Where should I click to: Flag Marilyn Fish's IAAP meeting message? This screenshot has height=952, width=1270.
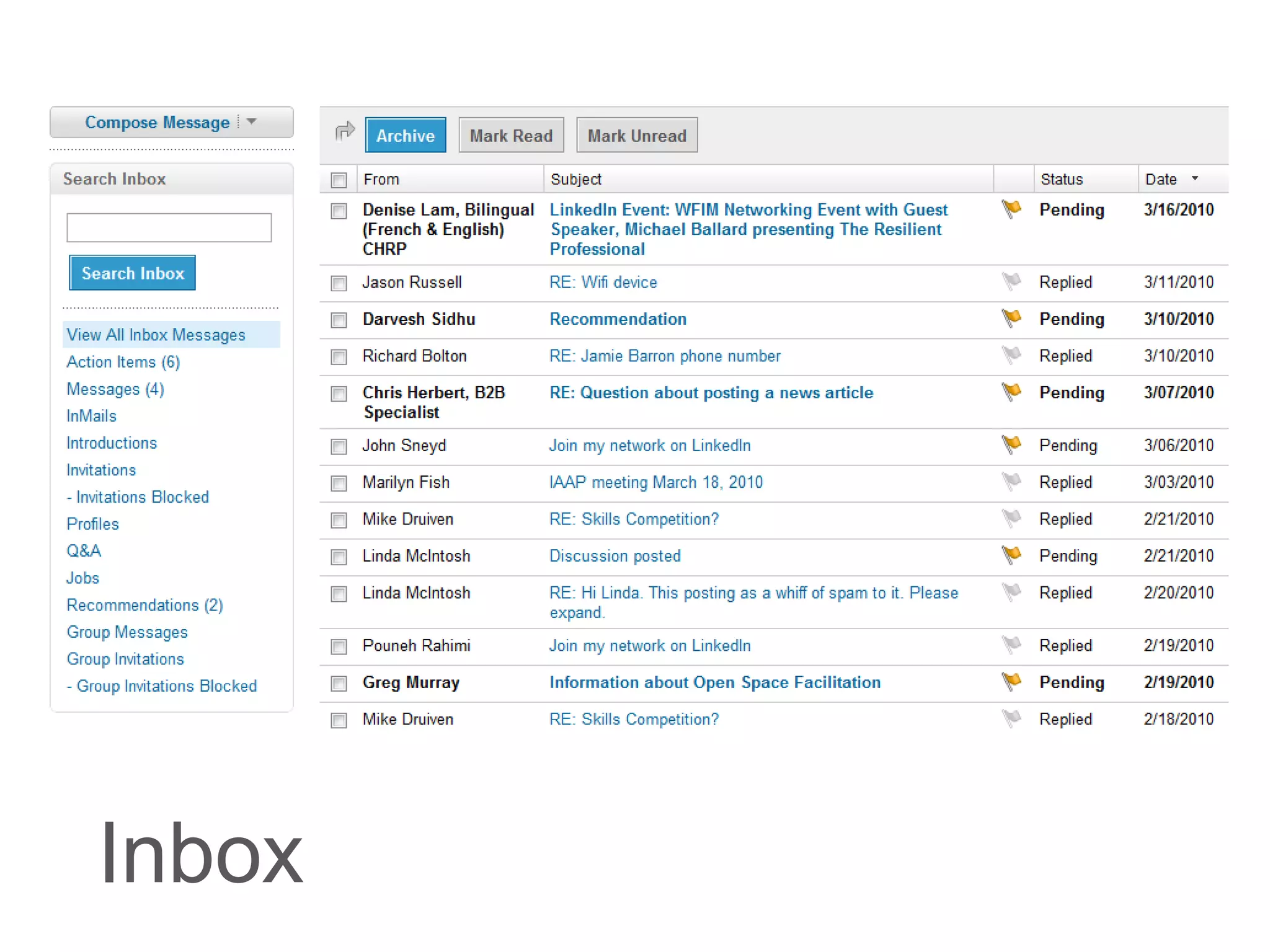pos(1011,482)
